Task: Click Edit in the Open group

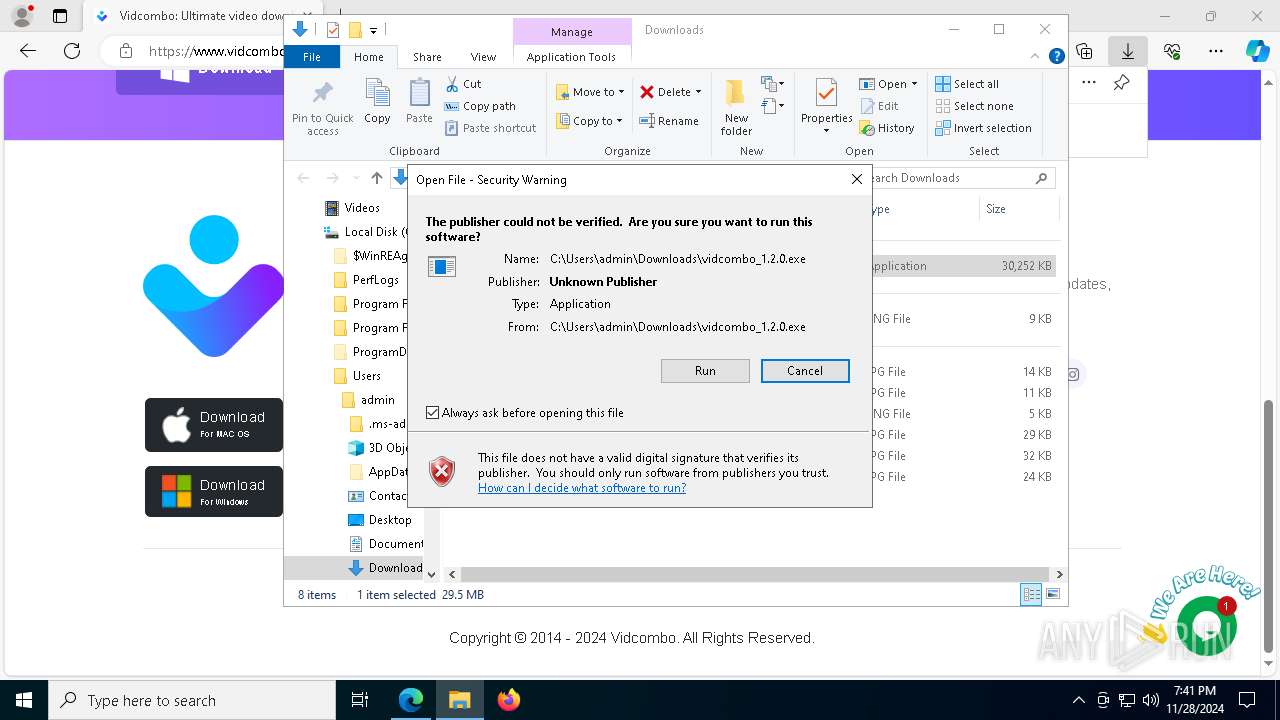Action: (879, 106)
